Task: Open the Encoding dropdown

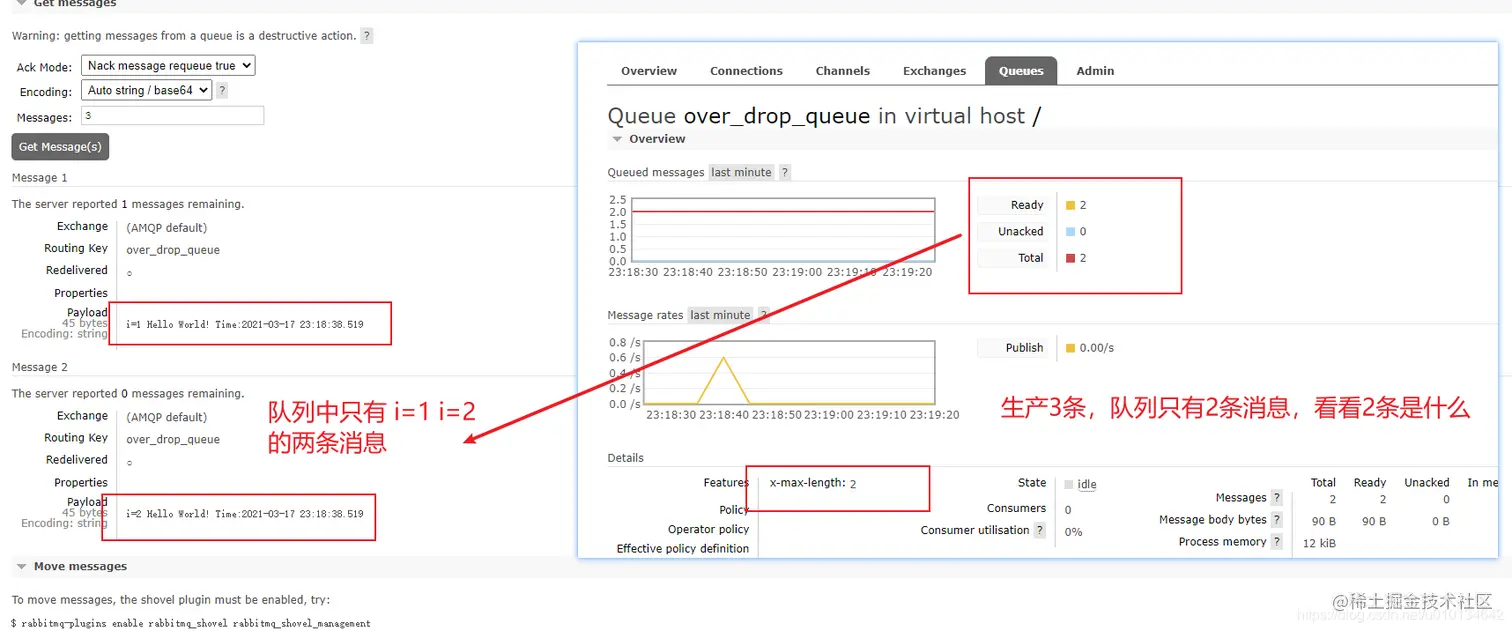Action: point(146,90)
